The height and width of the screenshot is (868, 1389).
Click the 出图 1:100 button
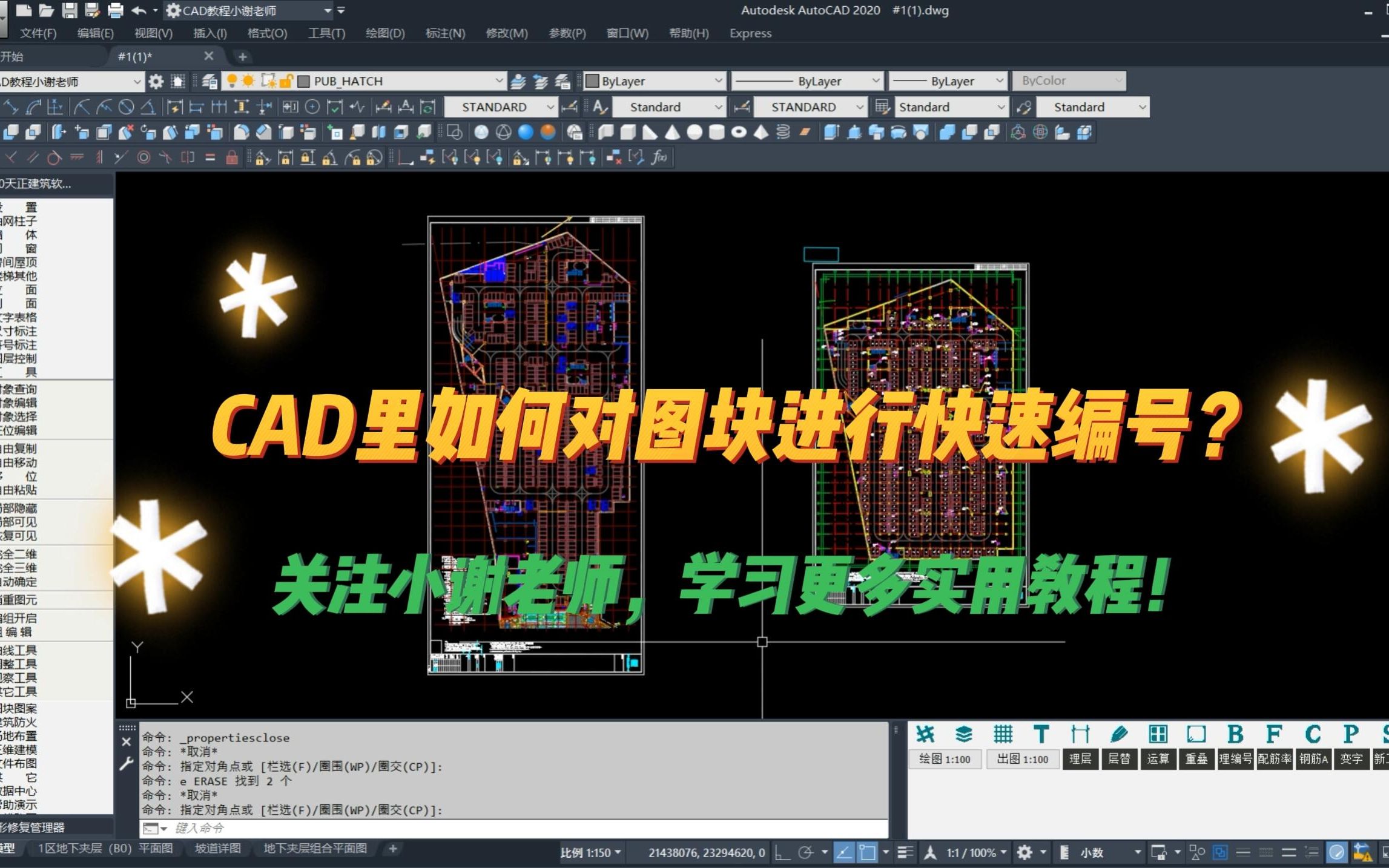(1022, 759)
